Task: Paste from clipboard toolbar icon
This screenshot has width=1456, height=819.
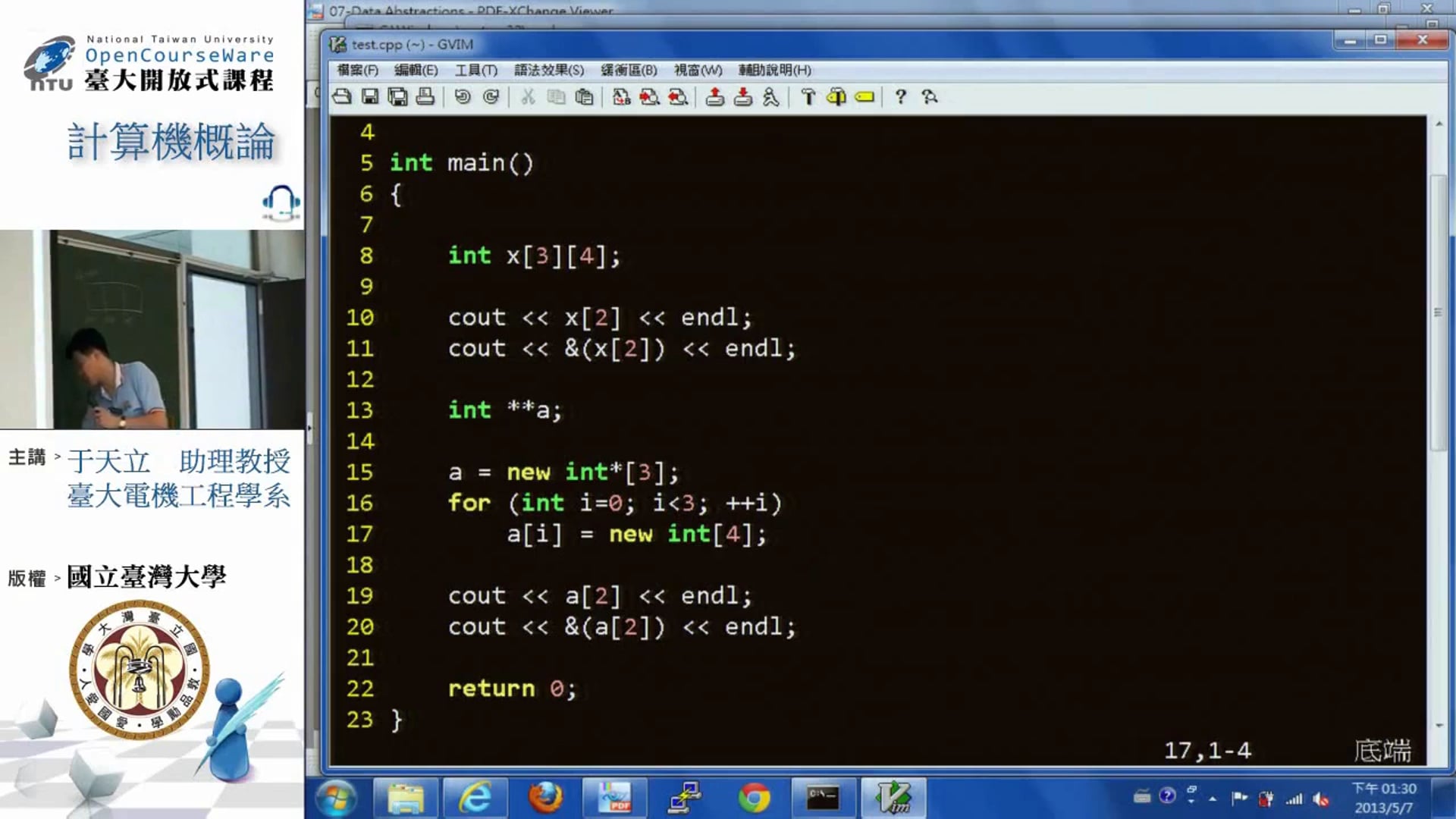Action: coord(584,97)
